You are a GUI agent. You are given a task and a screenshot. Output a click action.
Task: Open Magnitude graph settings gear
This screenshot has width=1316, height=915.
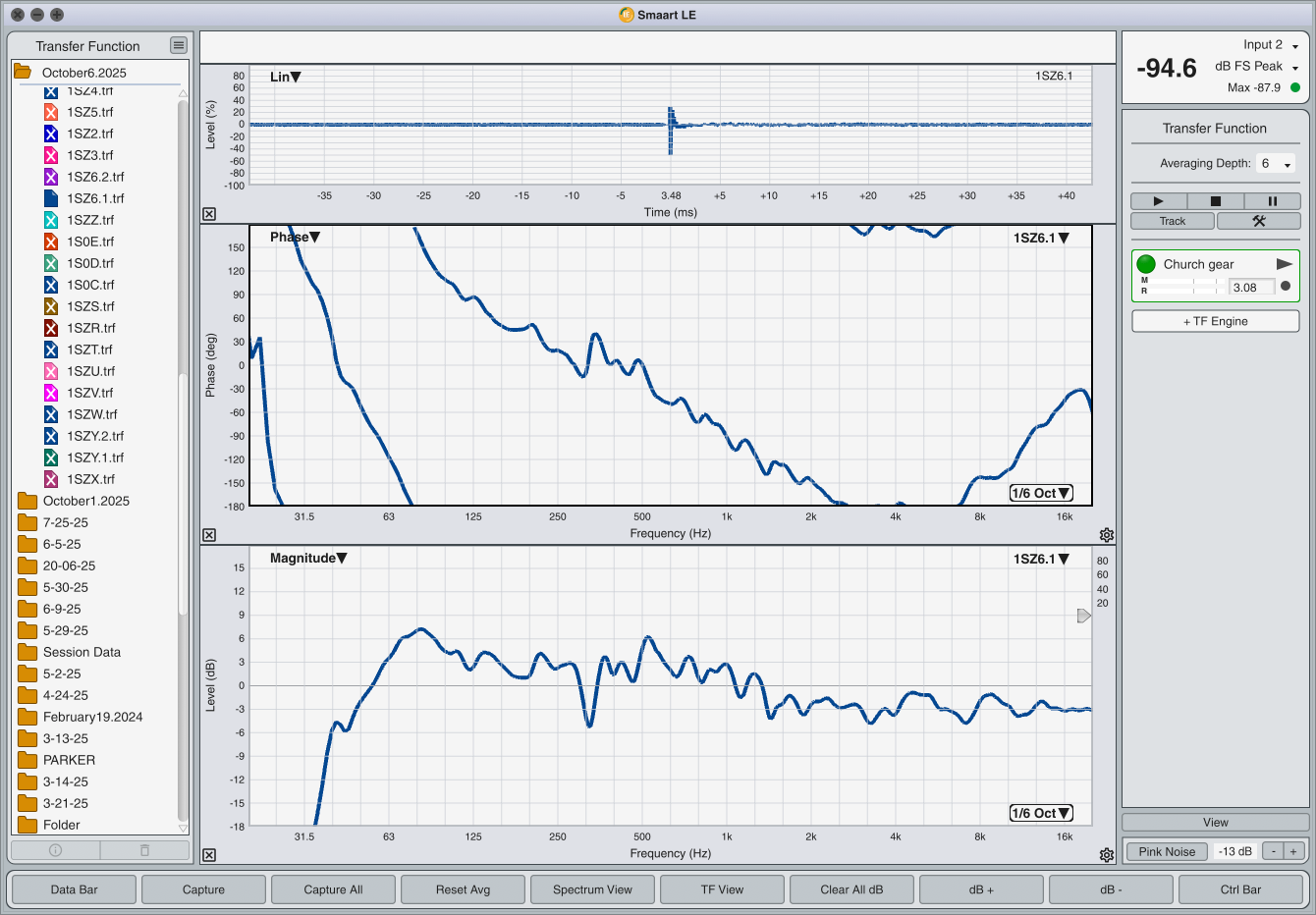pos(1107,855)
